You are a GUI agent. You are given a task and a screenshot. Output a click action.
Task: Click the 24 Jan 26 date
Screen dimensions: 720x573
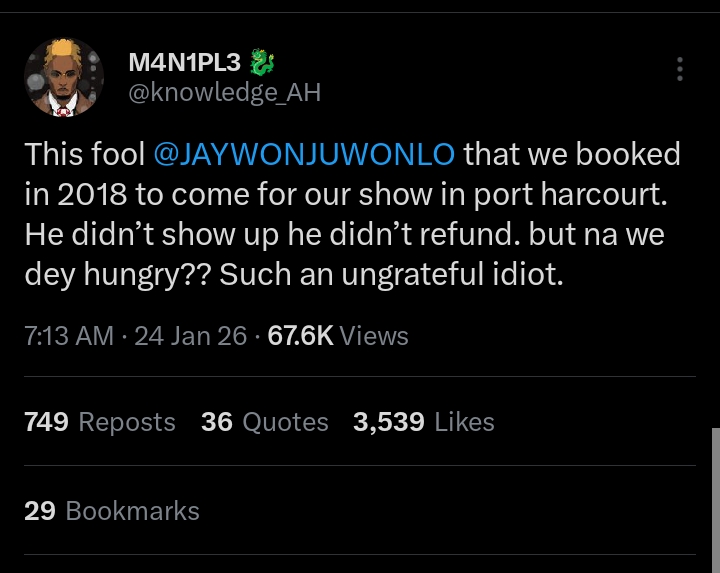pos(190,336)
